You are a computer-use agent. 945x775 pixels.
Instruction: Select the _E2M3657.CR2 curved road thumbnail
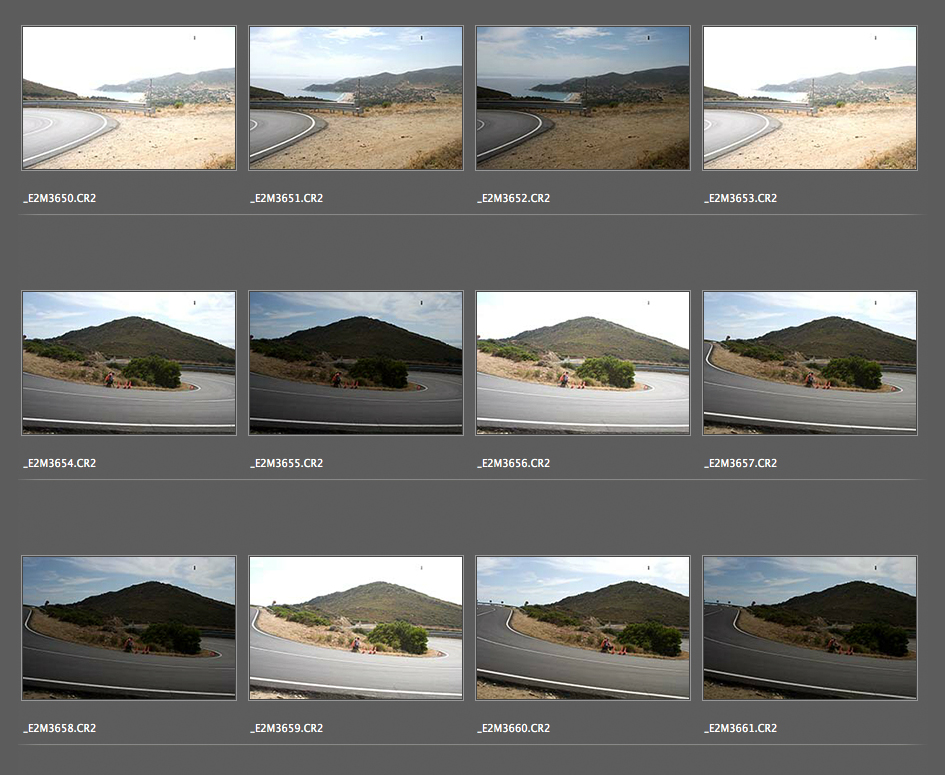coord(810,363)
